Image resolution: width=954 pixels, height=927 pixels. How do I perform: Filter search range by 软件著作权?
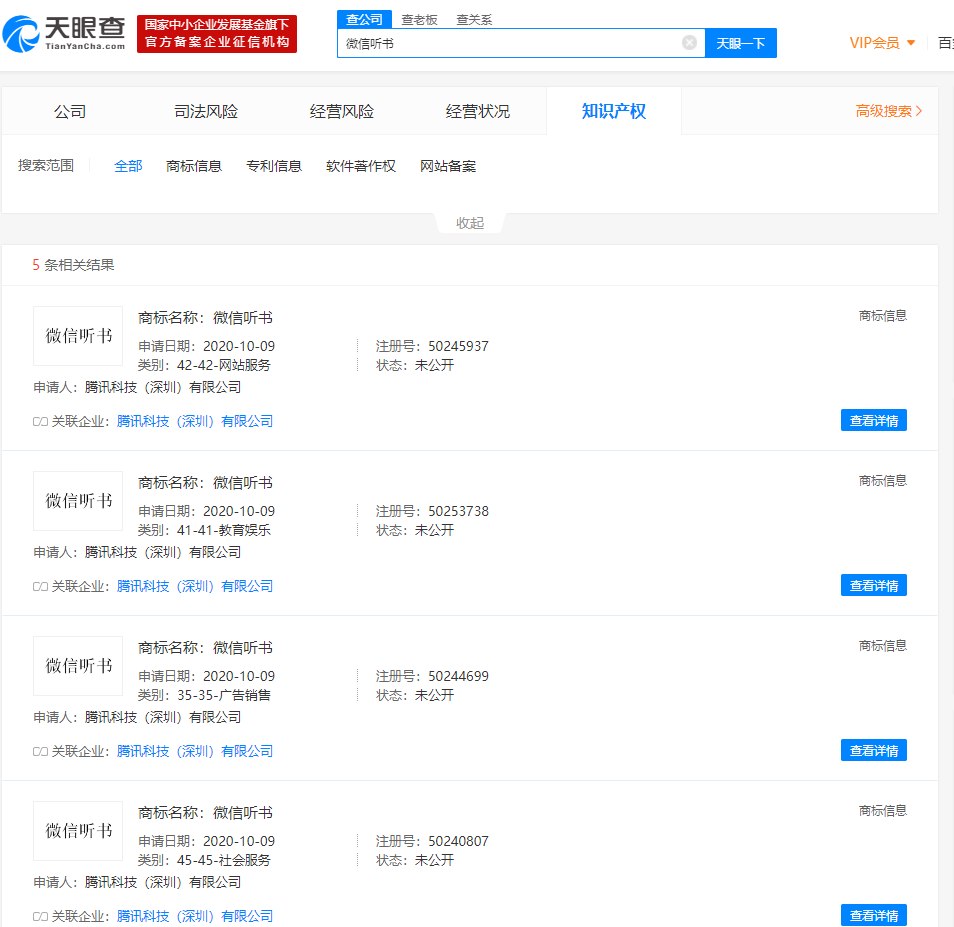click(x=361, y=166)
